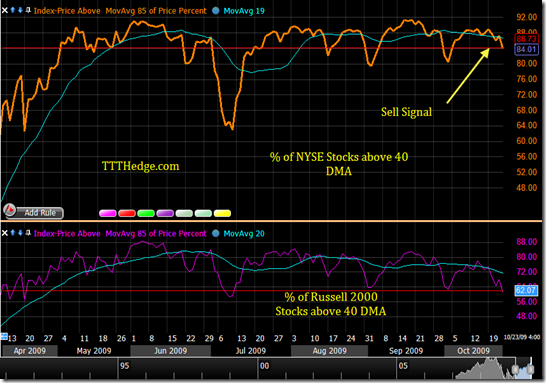Screen dimensions: 546x383
Task: Select the Jun 2009 month segment
Action: pos(171,351)
